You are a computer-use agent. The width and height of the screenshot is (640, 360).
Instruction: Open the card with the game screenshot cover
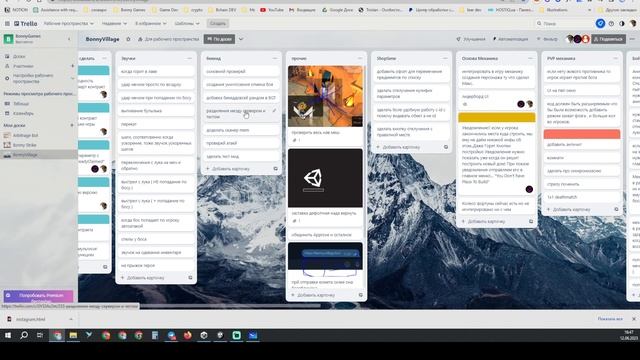(x=325, y=105)
